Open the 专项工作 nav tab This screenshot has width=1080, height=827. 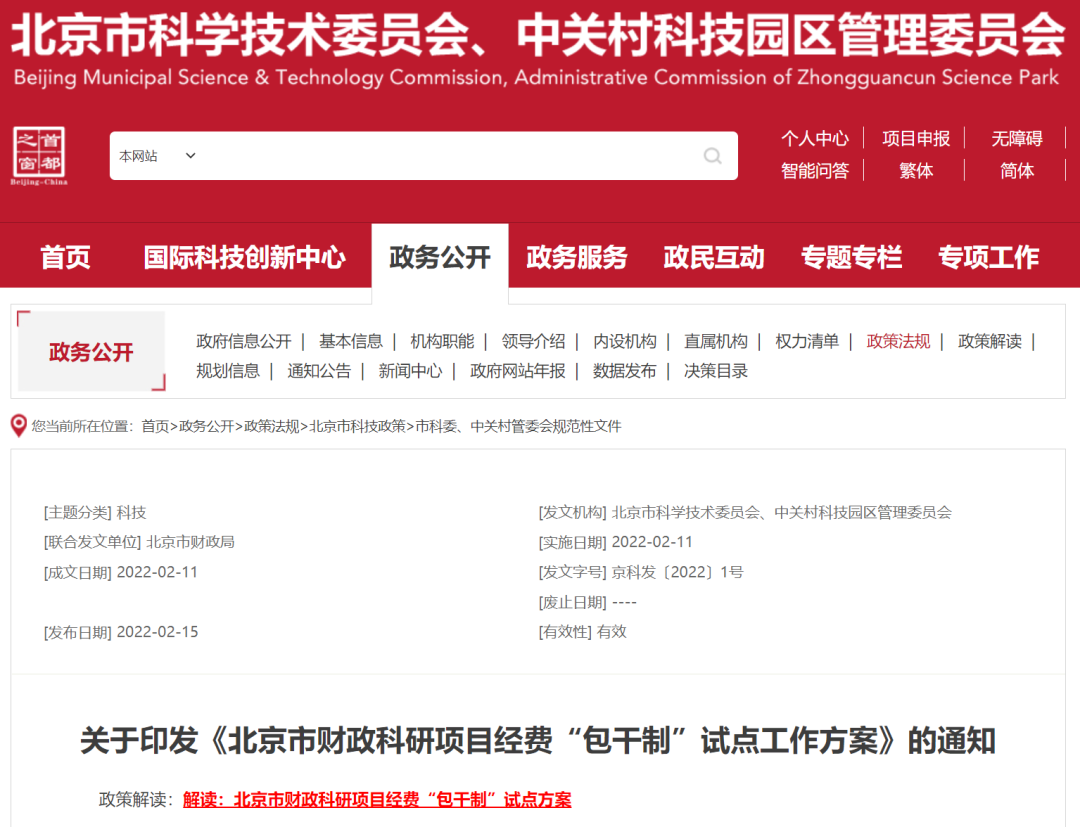click(x=988, y=257)
